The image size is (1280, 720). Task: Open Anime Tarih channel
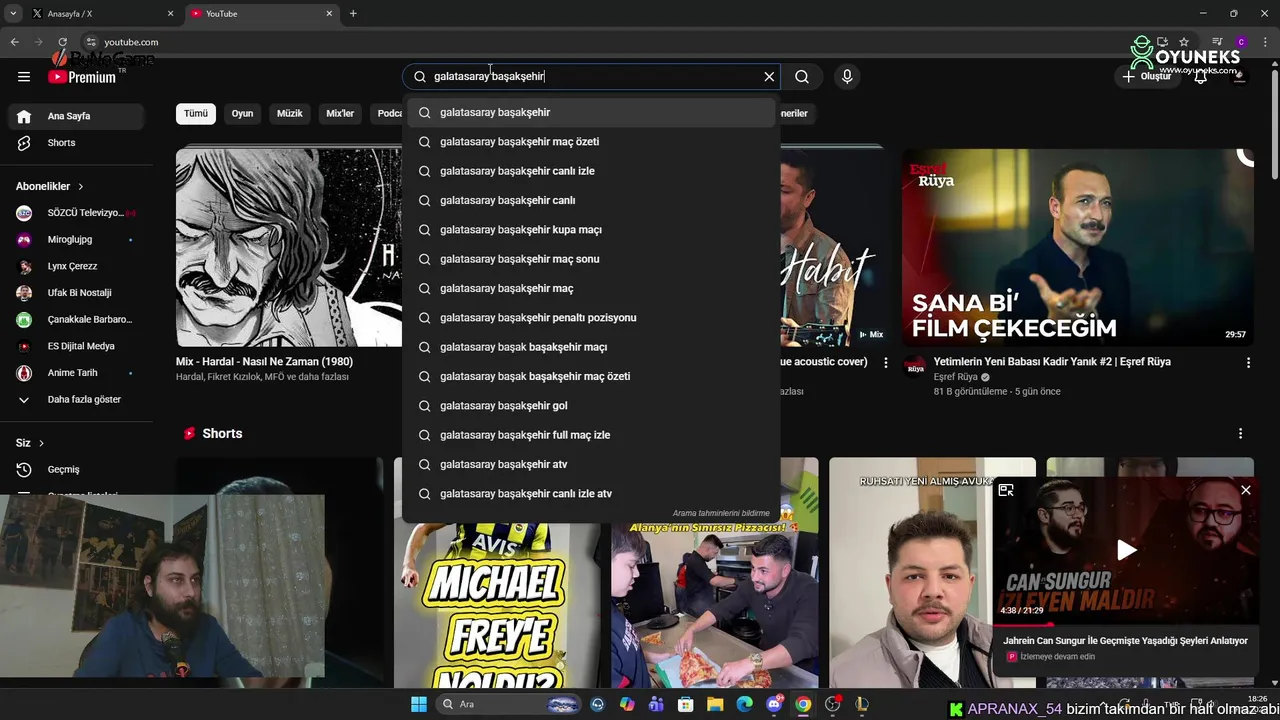(76, 373)
